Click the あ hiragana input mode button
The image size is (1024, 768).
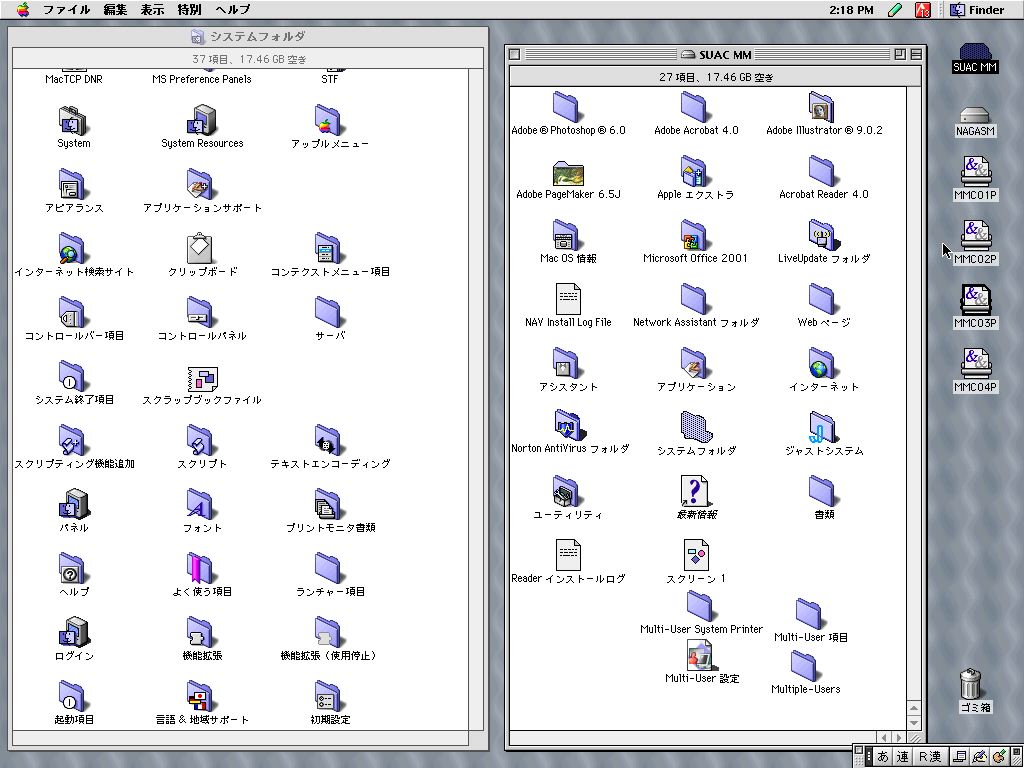[883, 757]
